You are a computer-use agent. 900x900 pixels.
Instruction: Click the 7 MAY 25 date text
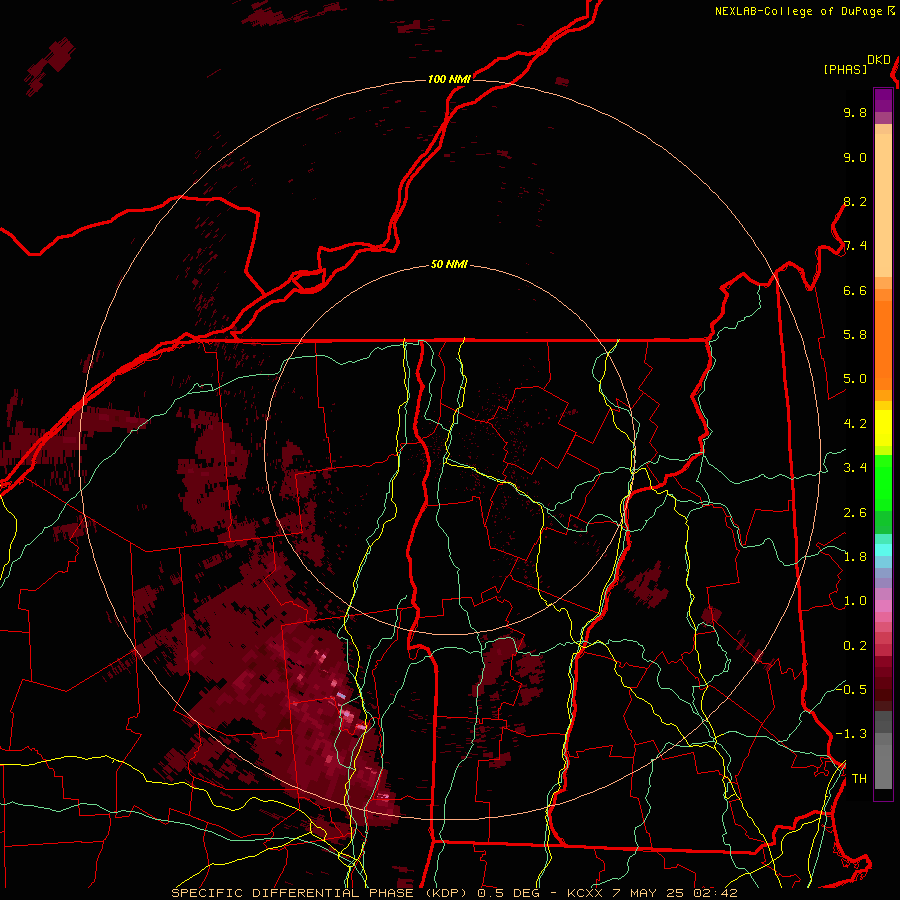(x=647, y=893)
